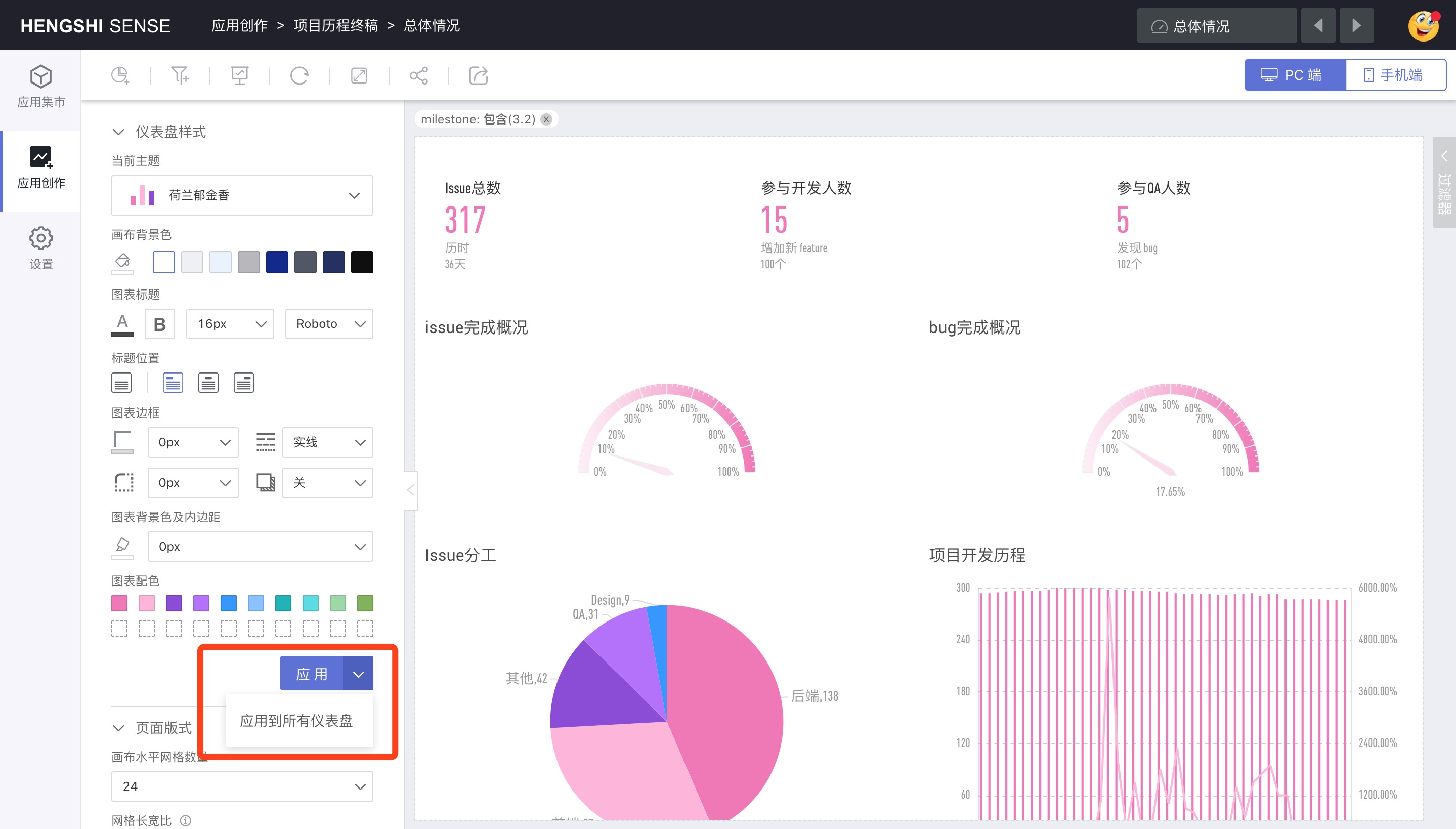Remove the milestone 包含(3.2) filter tag
The height and width of the screenshot is (829, 1456).
click(546, 119)
